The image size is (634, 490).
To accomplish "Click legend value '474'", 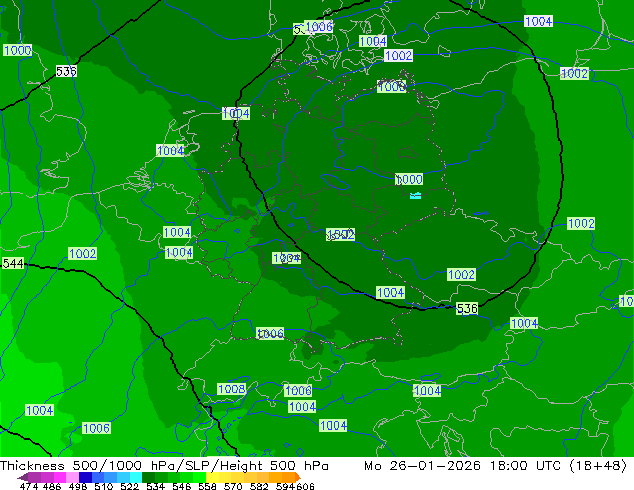I will click(x=29, y=486).
